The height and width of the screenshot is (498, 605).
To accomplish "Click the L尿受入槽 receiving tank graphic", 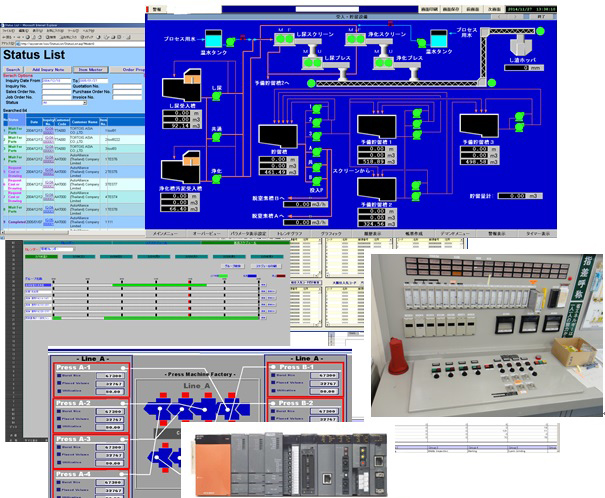I will click(x=181, y=86).
